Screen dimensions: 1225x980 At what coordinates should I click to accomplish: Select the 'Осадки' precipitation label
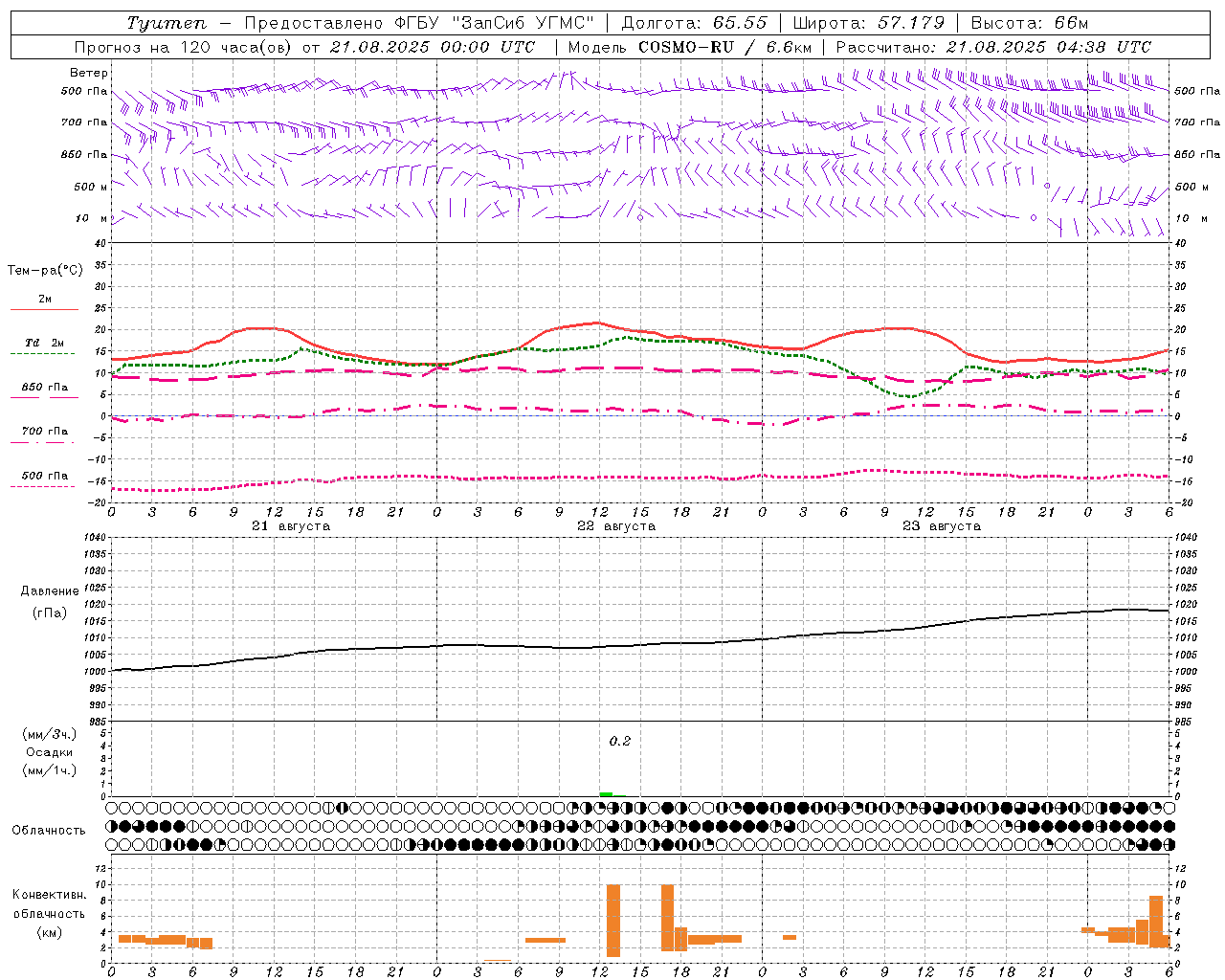pos(50,752)
